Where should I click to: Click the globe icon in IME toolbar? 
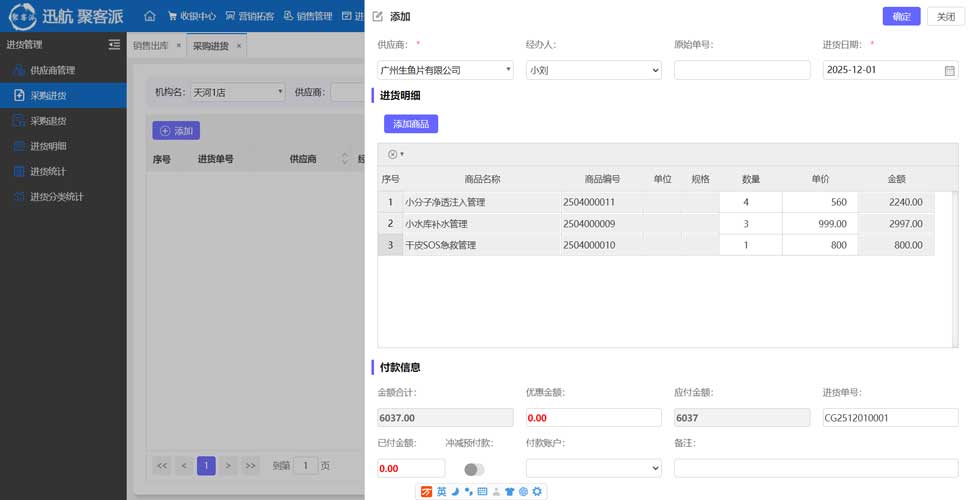[x=523, y=491]
